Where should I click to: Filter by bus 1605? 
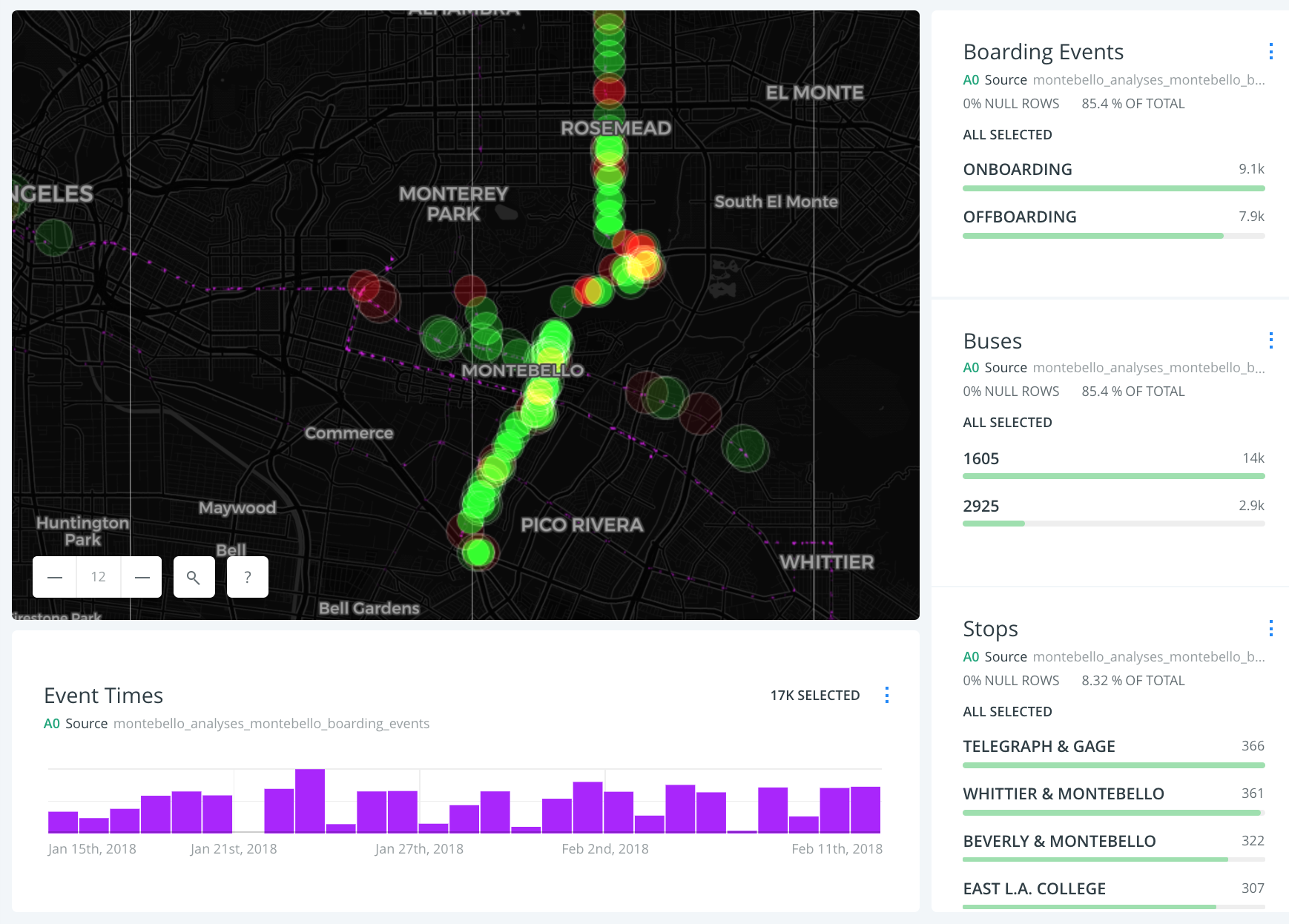point(980,459)
